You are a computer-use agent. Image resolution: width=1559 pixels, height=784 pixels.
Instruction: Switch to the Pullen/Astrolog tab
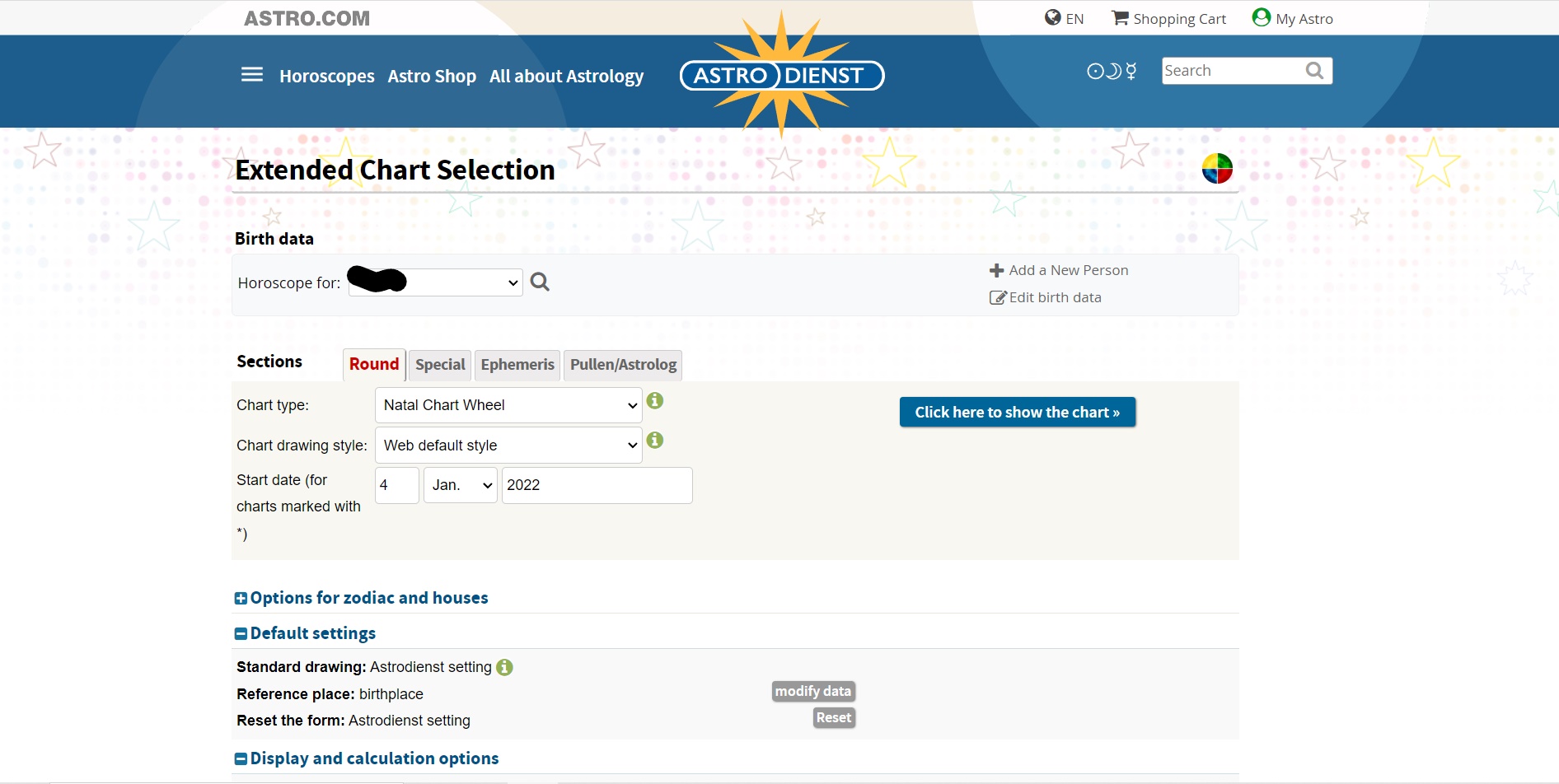(623, 365)
